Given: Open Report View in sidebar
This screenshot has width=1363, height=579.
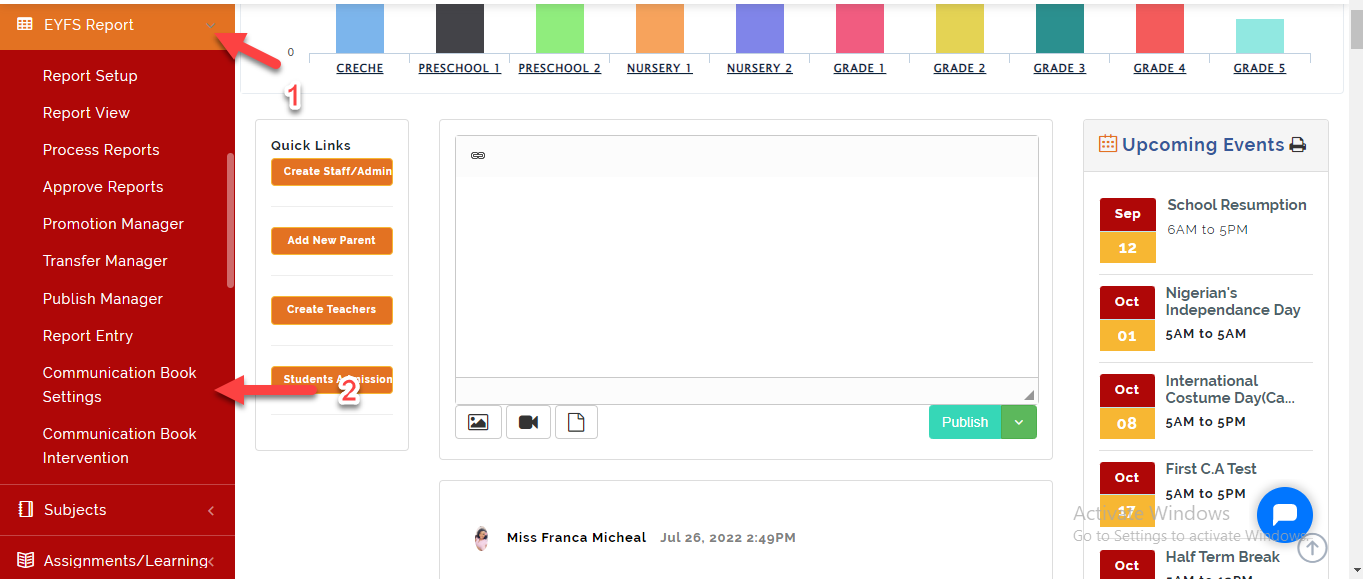Looking at the screenshot, I should (86, 113).
